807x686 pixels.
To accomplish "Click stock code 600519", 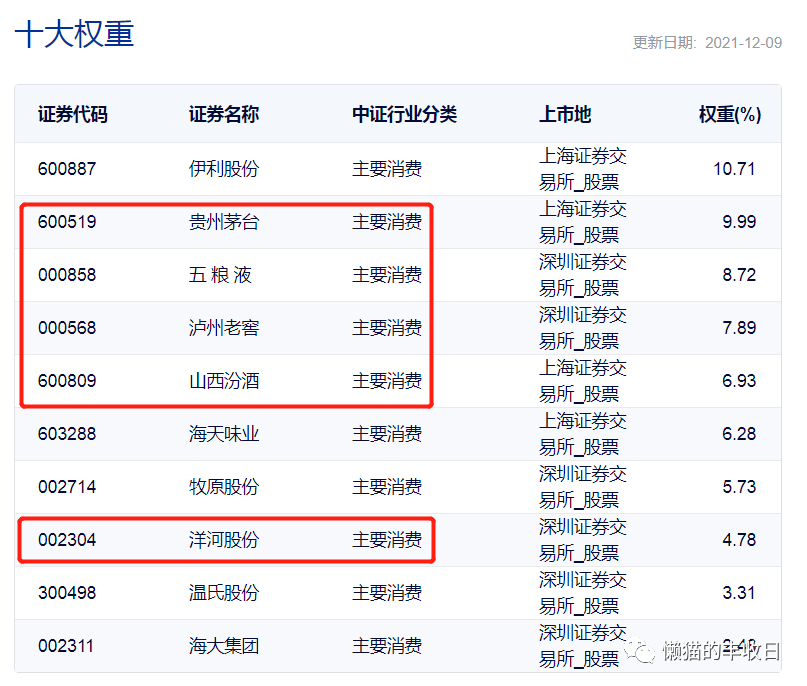I will point(67,222).
